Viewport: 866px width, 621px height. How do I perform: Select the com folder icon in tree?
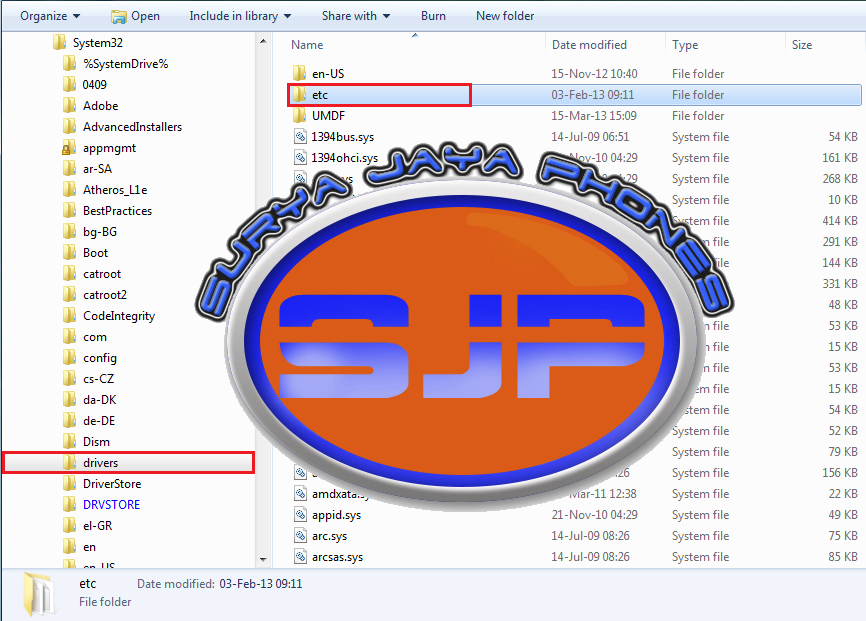tap(69, 336)
